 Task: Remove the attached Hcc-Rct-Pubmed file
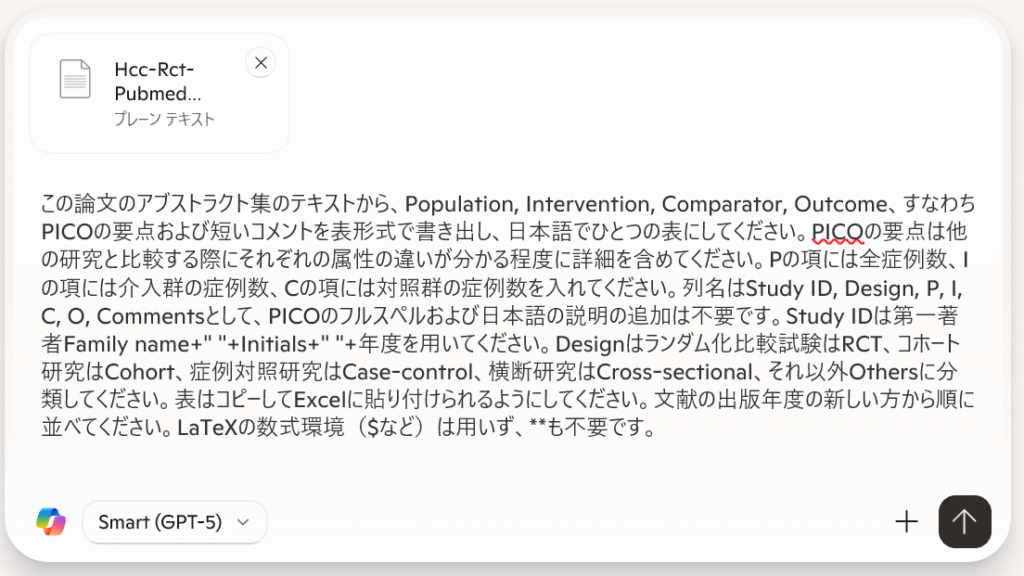[x=261, y=63]
